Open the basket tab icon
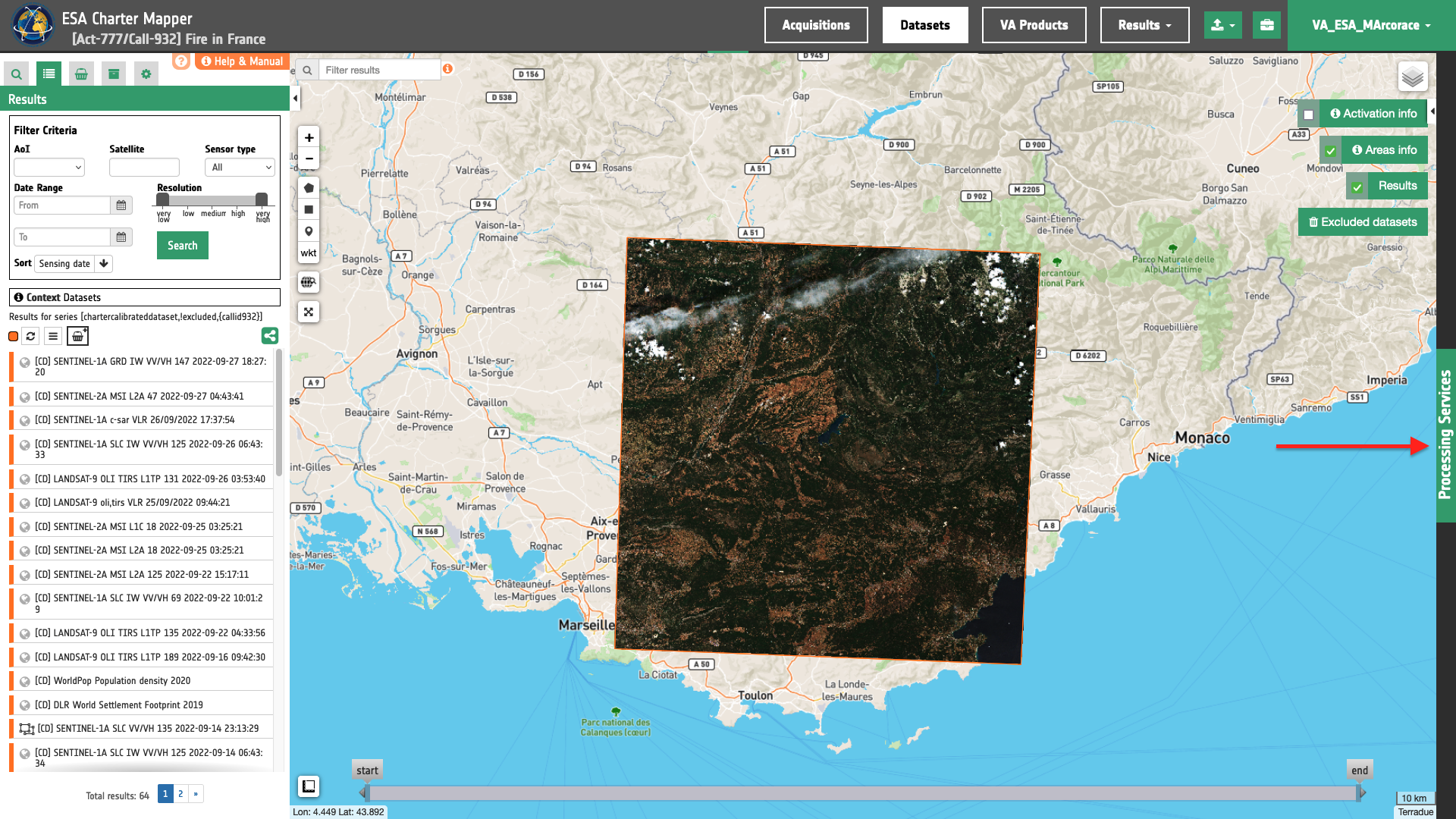Screen dimensions: 1456x819 click(x=81, y=74)
